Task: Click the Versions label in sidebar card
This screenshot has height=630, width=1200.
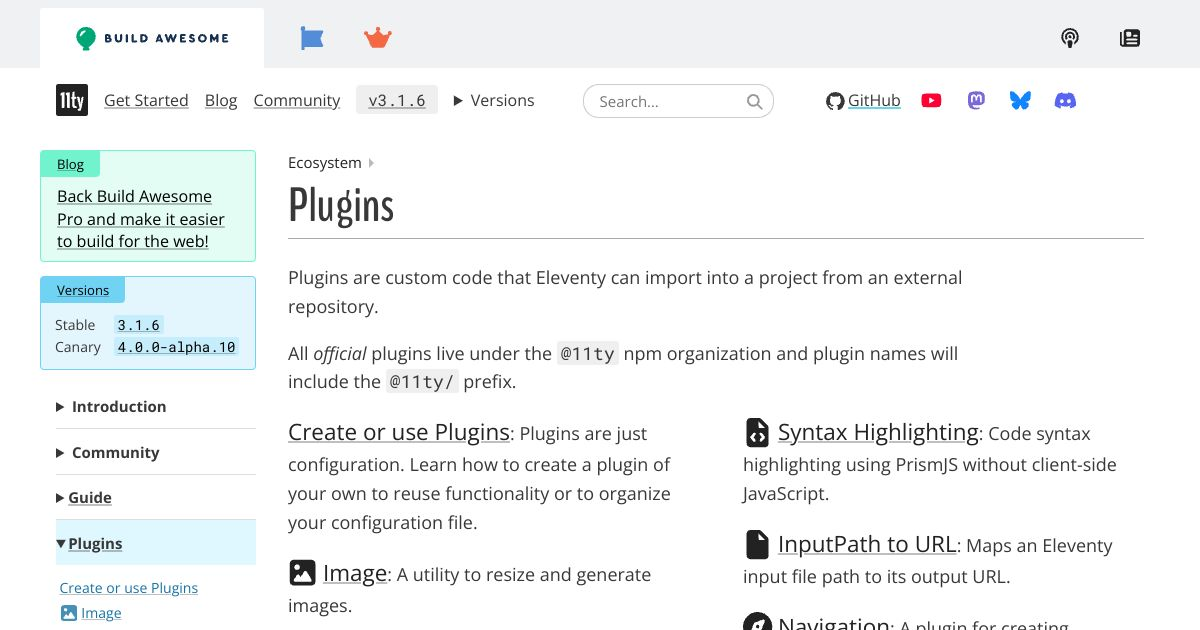Action: click(83, 290)
